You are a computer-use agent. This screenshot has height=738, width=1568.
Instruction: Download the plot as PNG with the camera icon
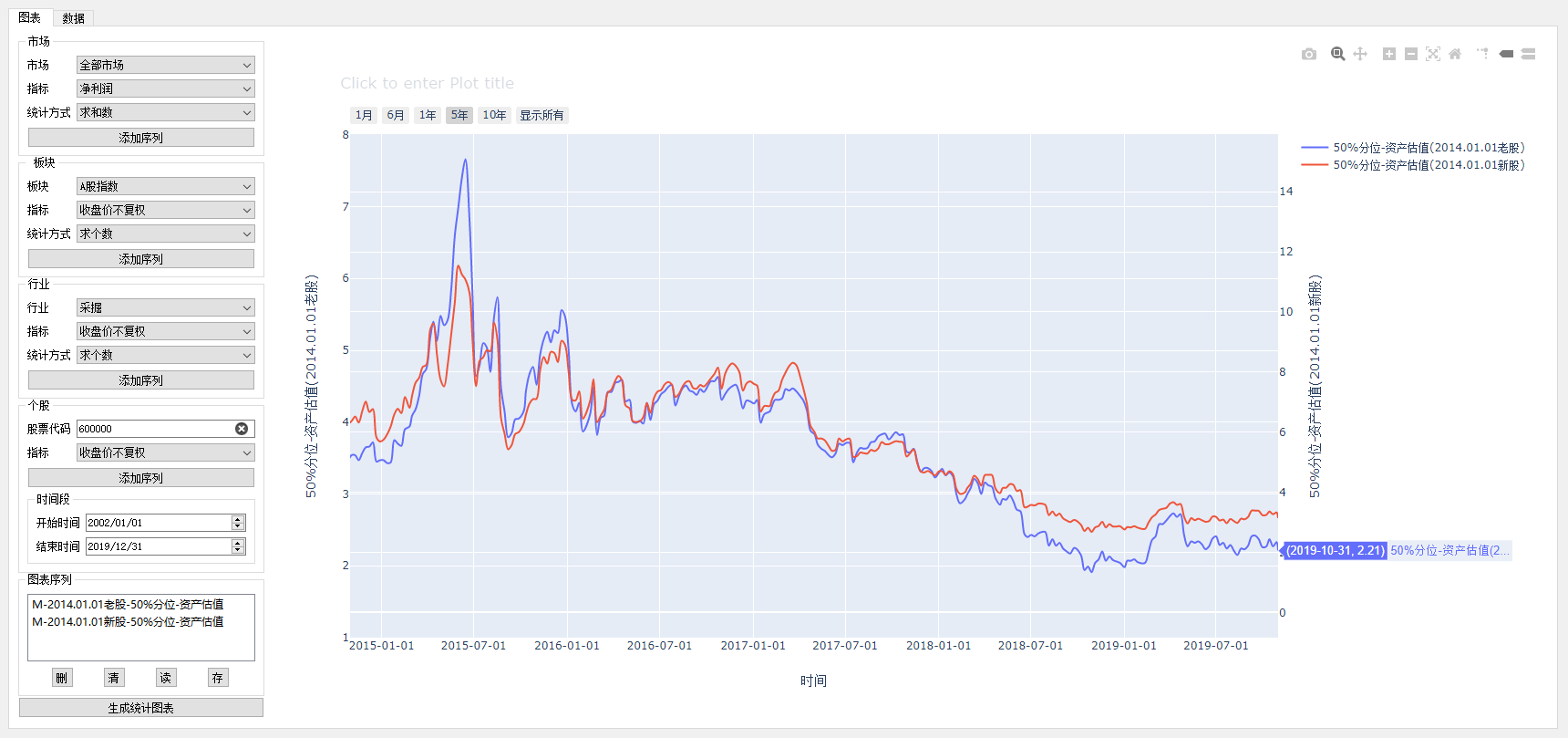tap(1309, 55)
